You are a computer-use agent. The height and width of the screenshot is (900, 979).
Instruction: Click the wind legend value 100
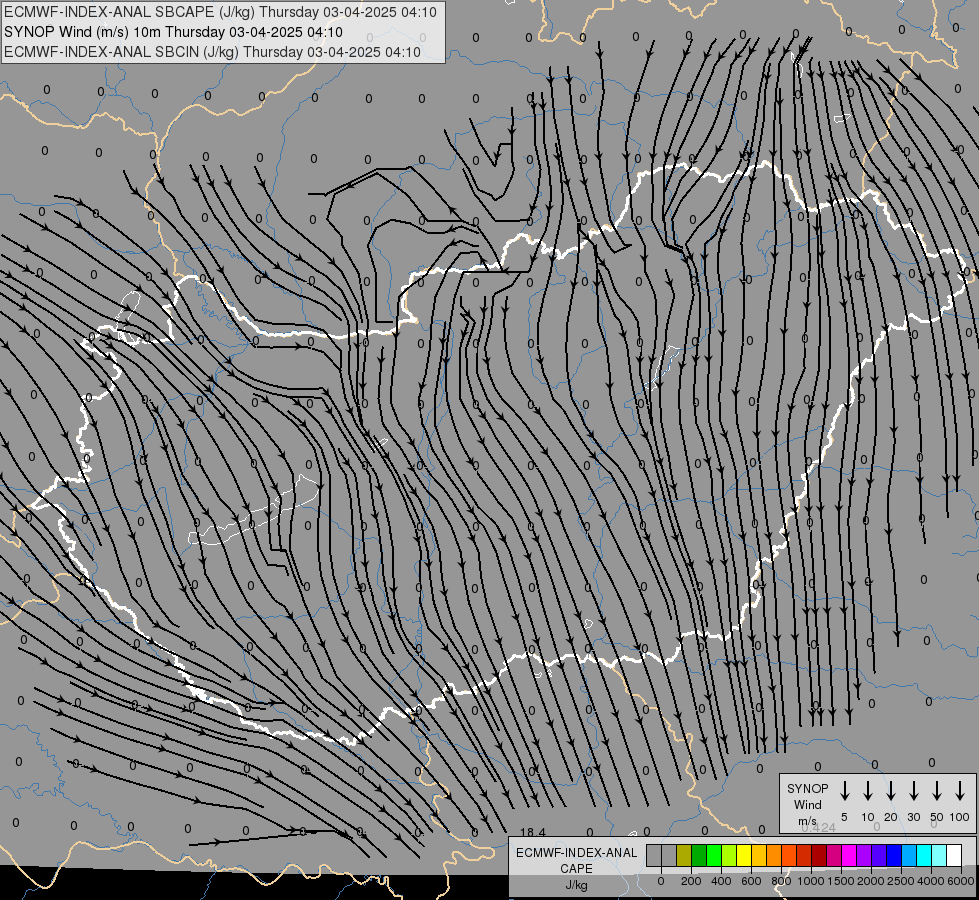click(x=960, y=817)
